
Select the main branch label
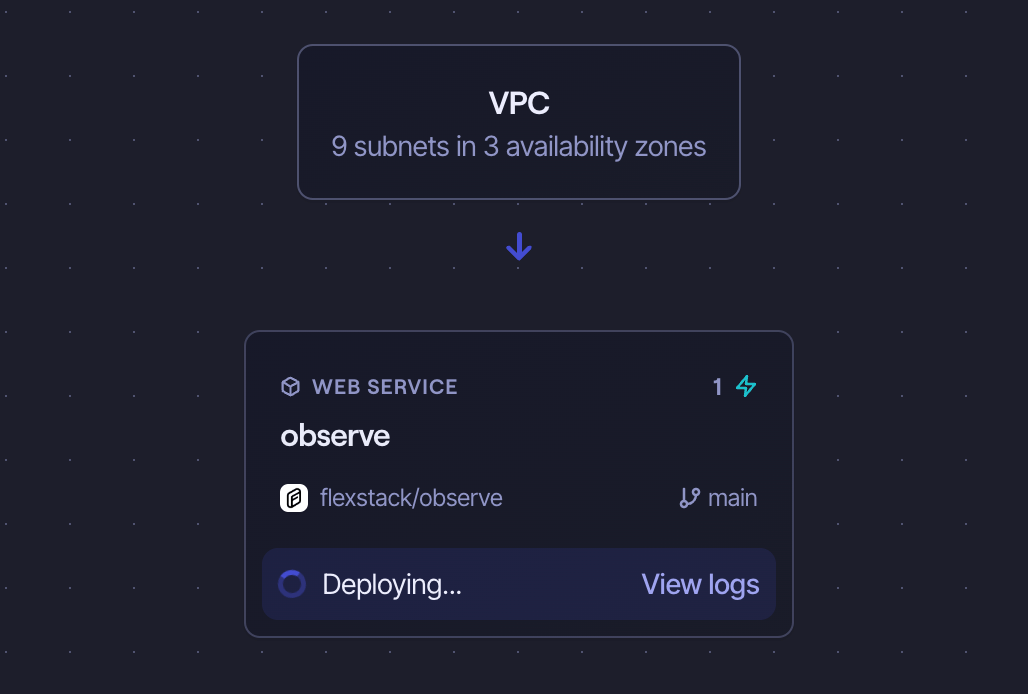[733, 497]
